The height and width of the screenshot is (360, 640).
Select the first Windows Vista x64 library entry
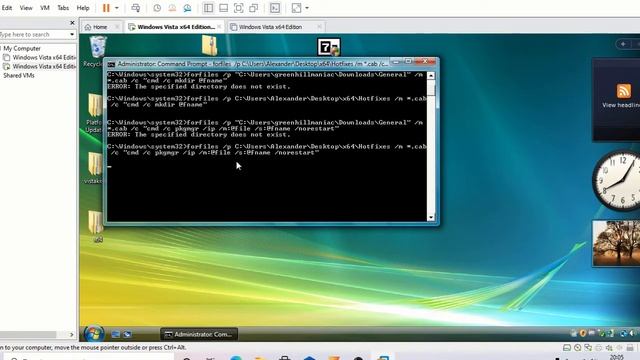40,58
